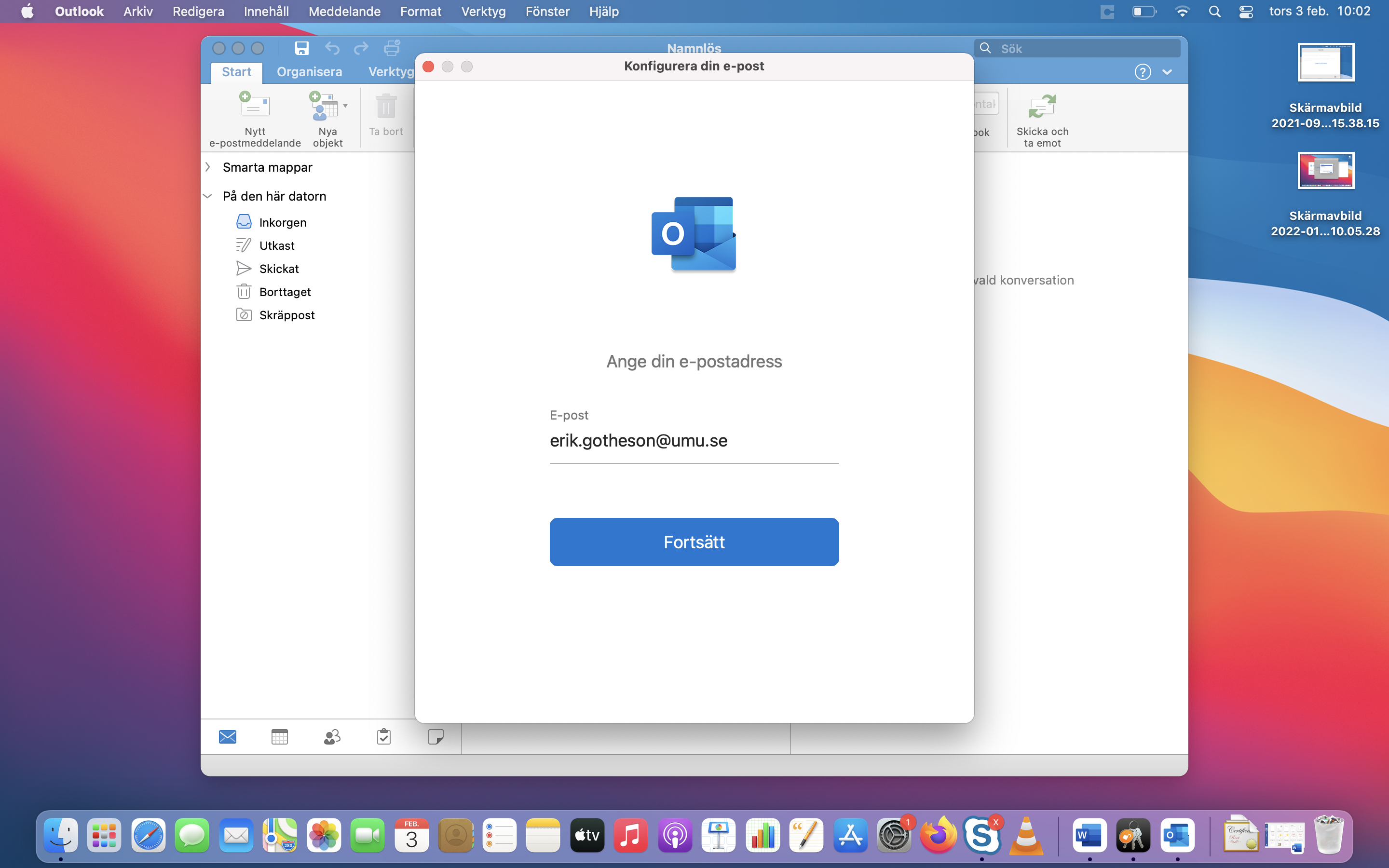Focus the E-post address field
Screen dimensions: 1389x868
694,440
